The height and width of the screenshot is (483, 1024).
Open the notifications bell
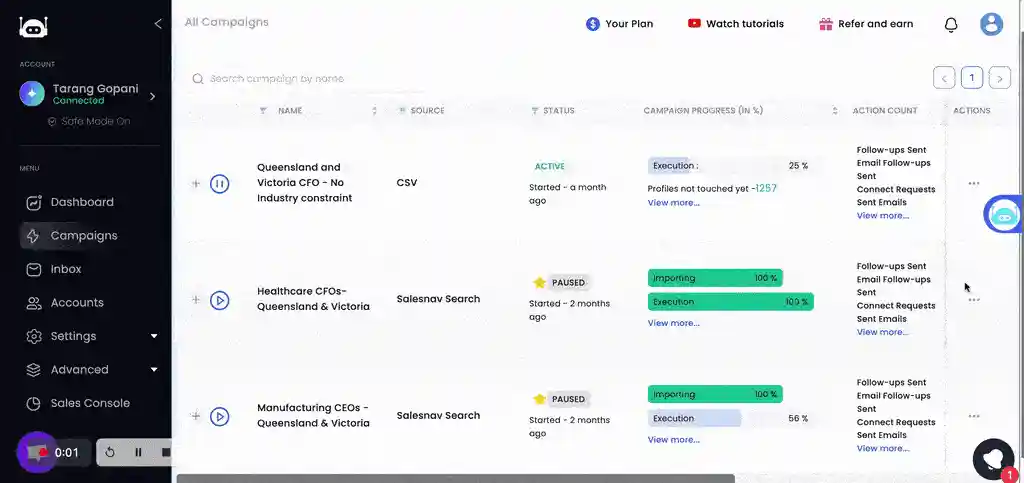[951, 25]
